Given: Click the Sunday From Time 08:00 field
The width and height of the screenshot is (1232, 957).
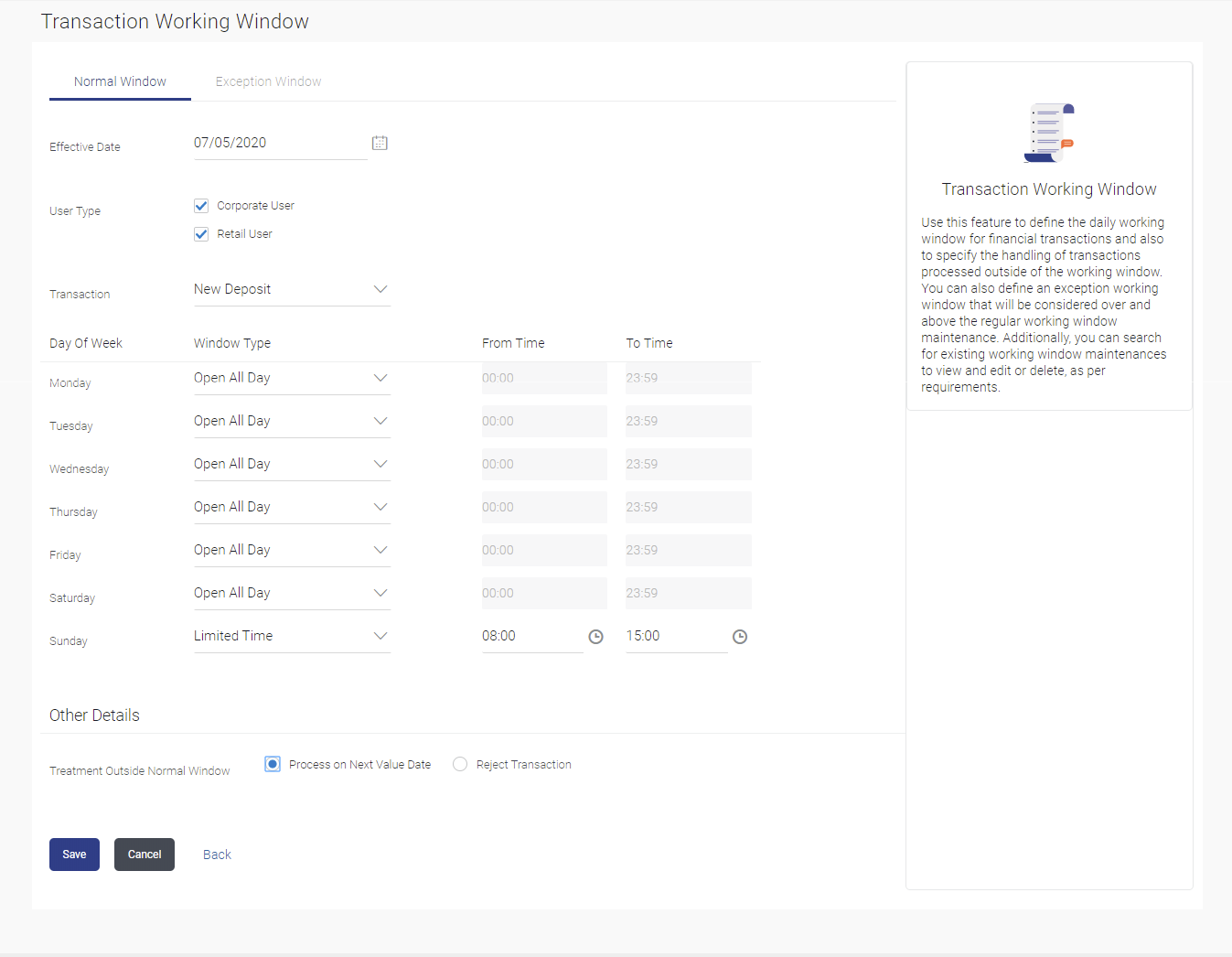Looking at the screenshot, I should [532, 636].
